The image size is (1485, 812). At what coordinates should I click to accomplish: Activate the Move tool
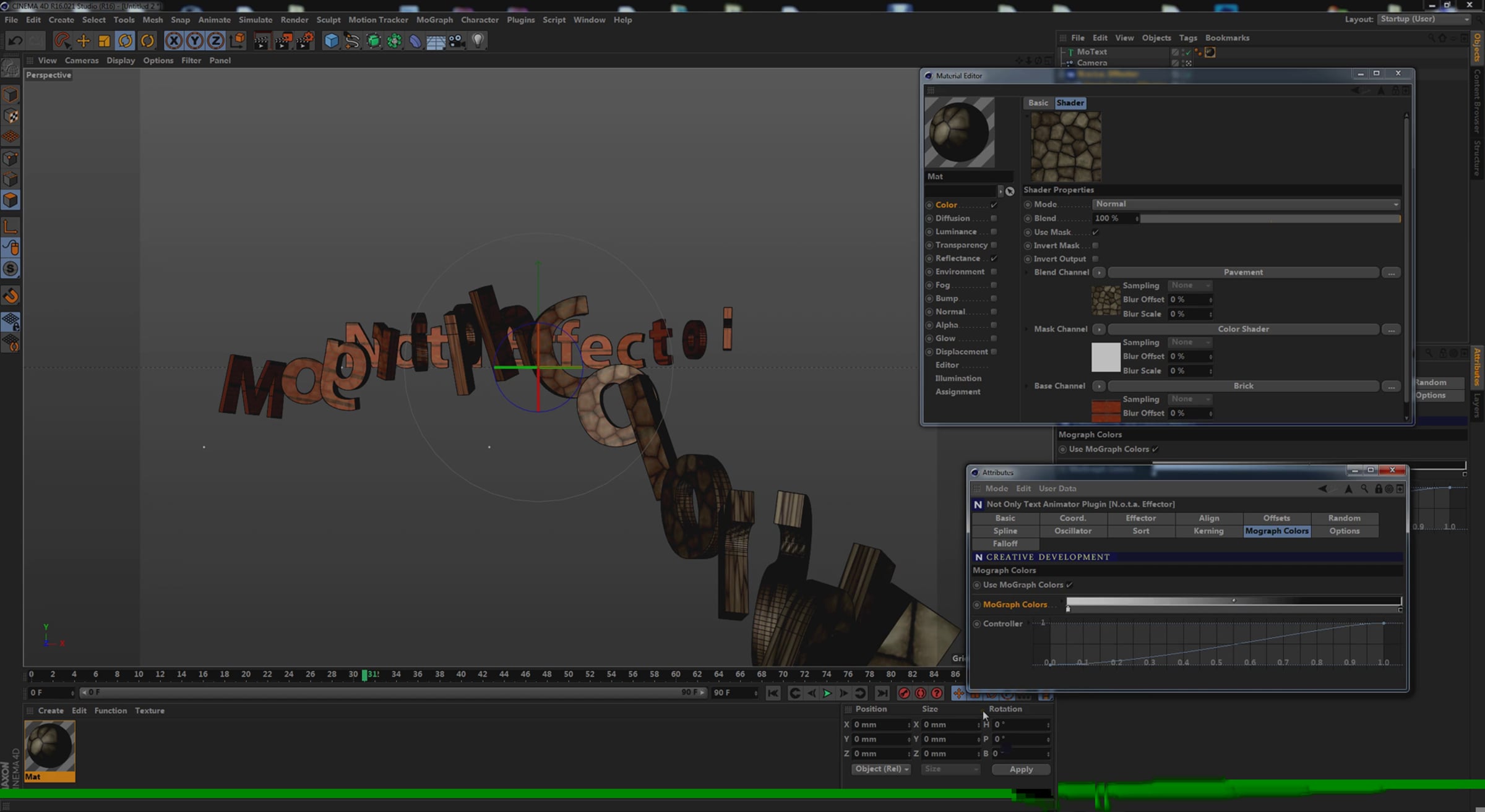(83, 41)
